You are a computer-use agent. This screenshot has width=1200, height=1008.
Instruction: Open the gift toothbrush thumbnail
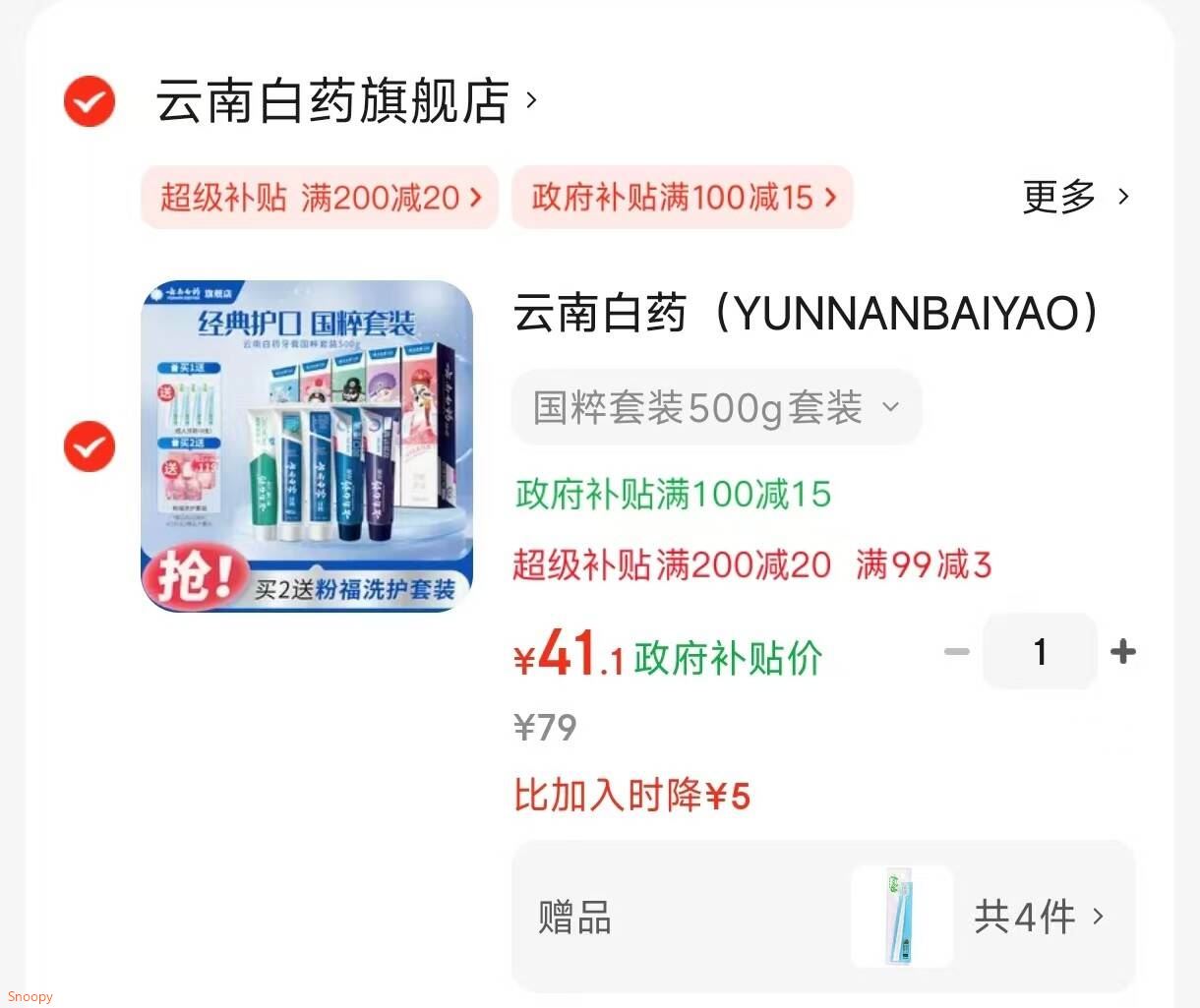(902, 917)
